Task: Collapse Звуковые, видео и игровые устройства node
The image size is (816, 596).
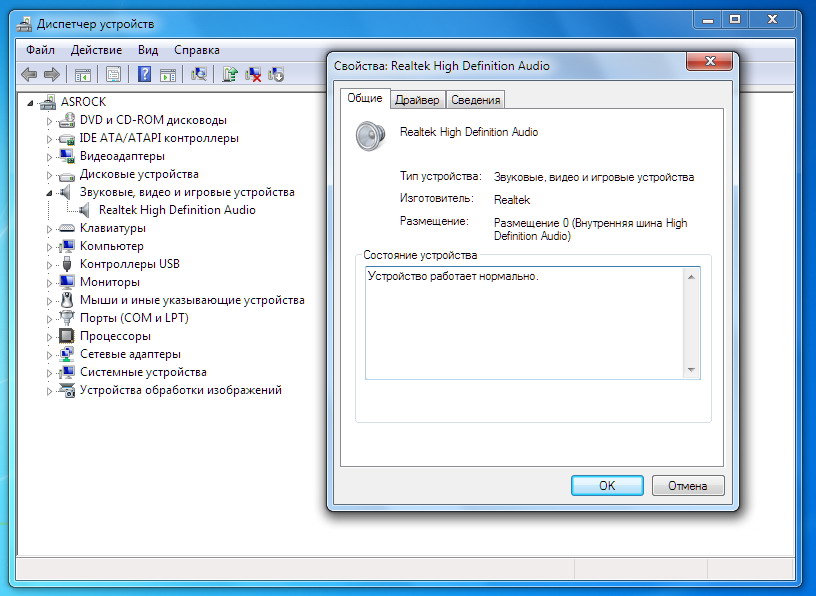Action: 49,193
